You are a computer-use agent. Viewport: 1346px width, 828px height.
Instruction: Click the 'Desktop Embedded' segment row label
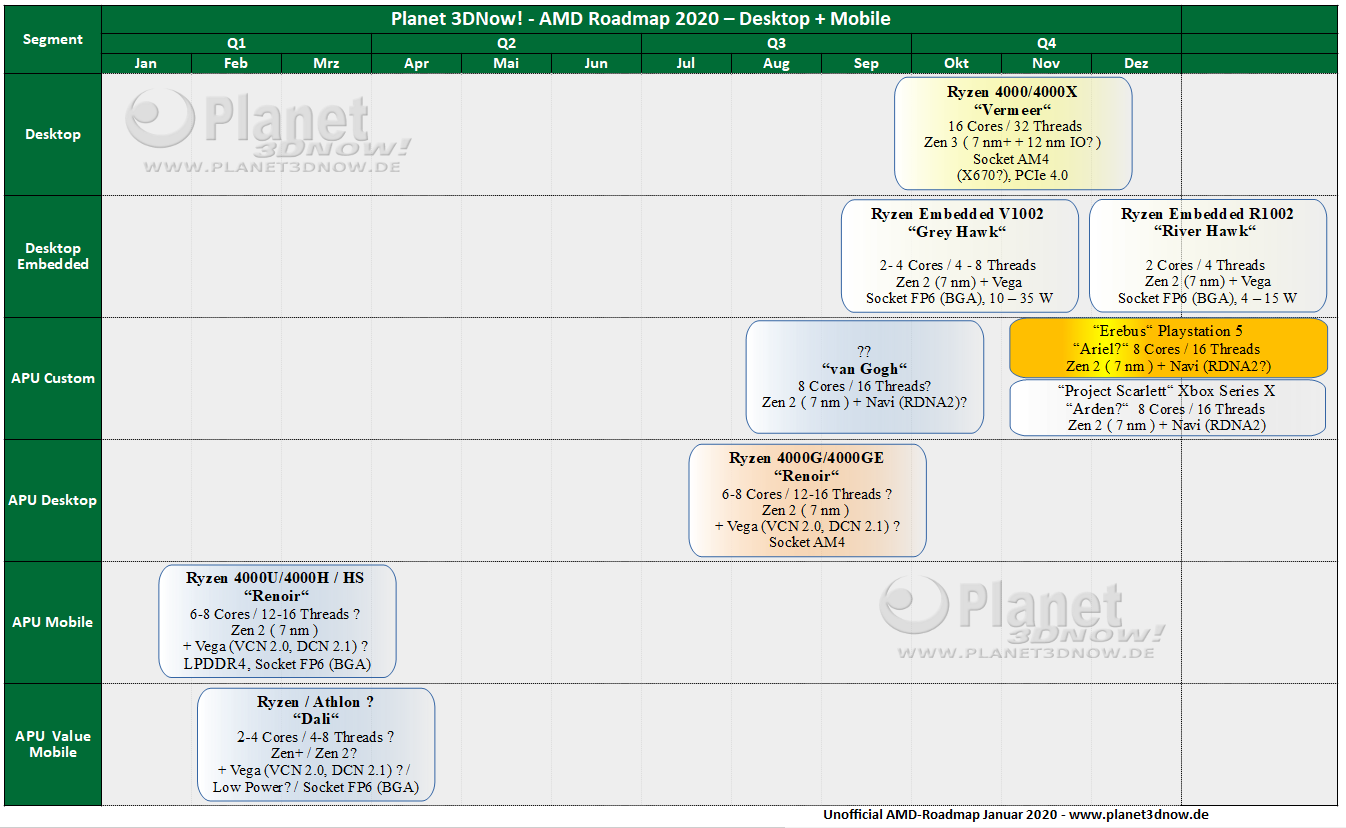(52, 256)
